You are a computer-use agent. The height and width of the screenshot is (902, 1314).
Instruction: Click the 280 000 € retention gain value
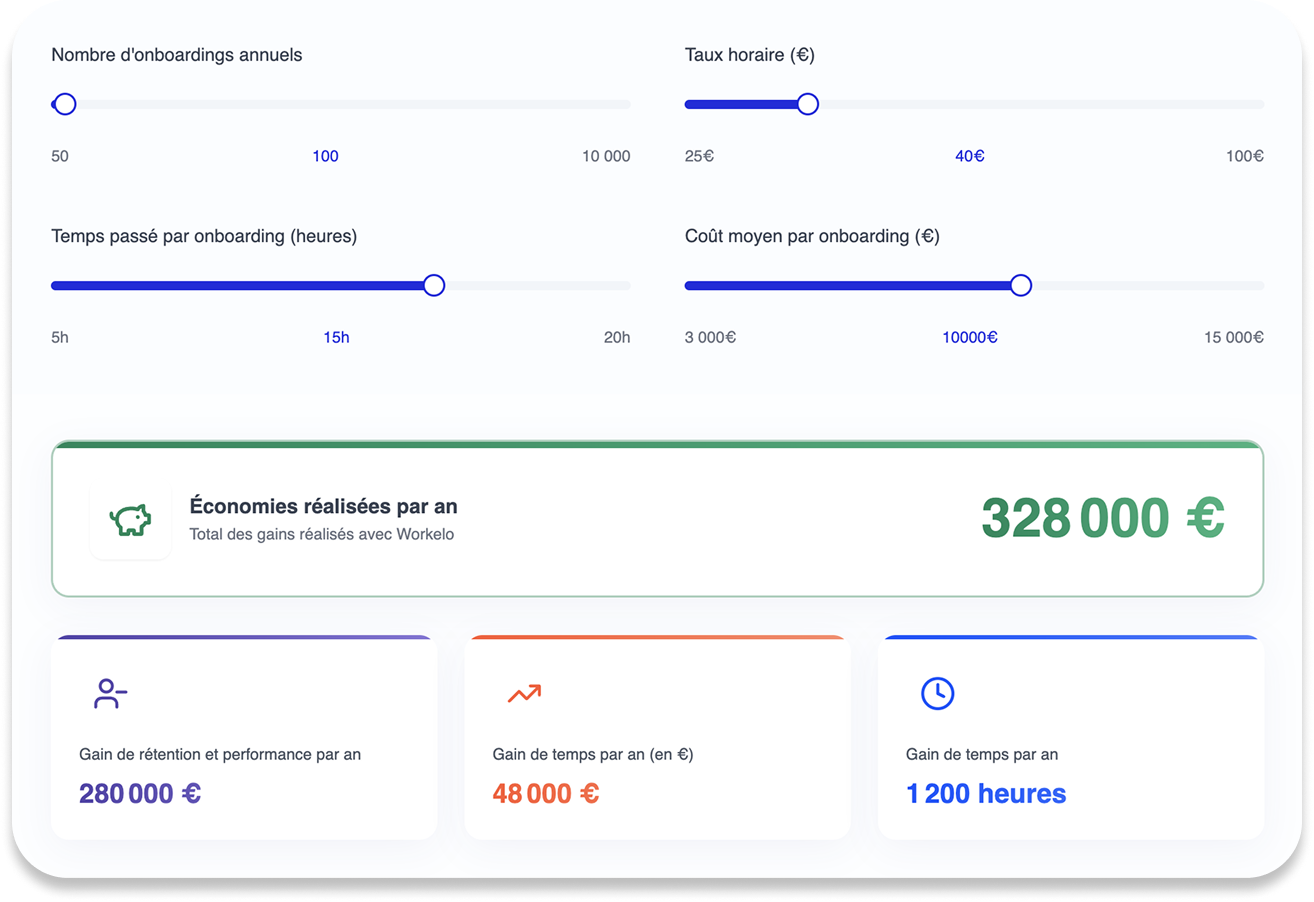(140, 794)
